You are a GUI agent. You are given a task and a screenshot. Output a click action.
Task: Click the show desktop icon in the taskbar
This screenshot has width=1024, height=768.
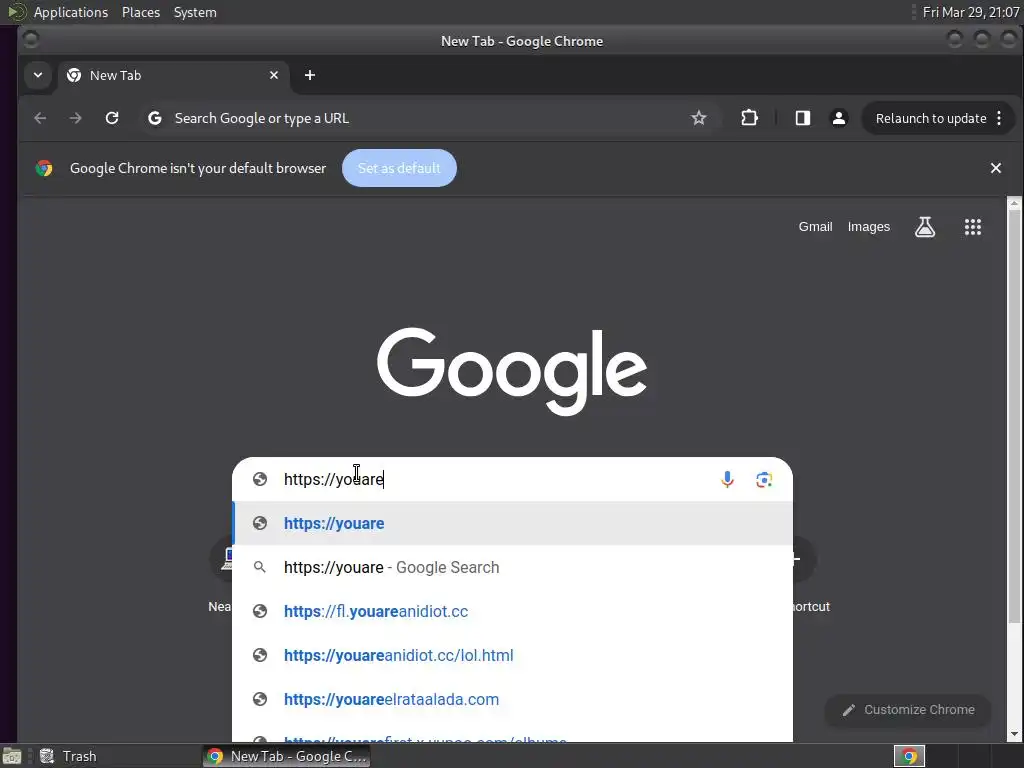12,756
